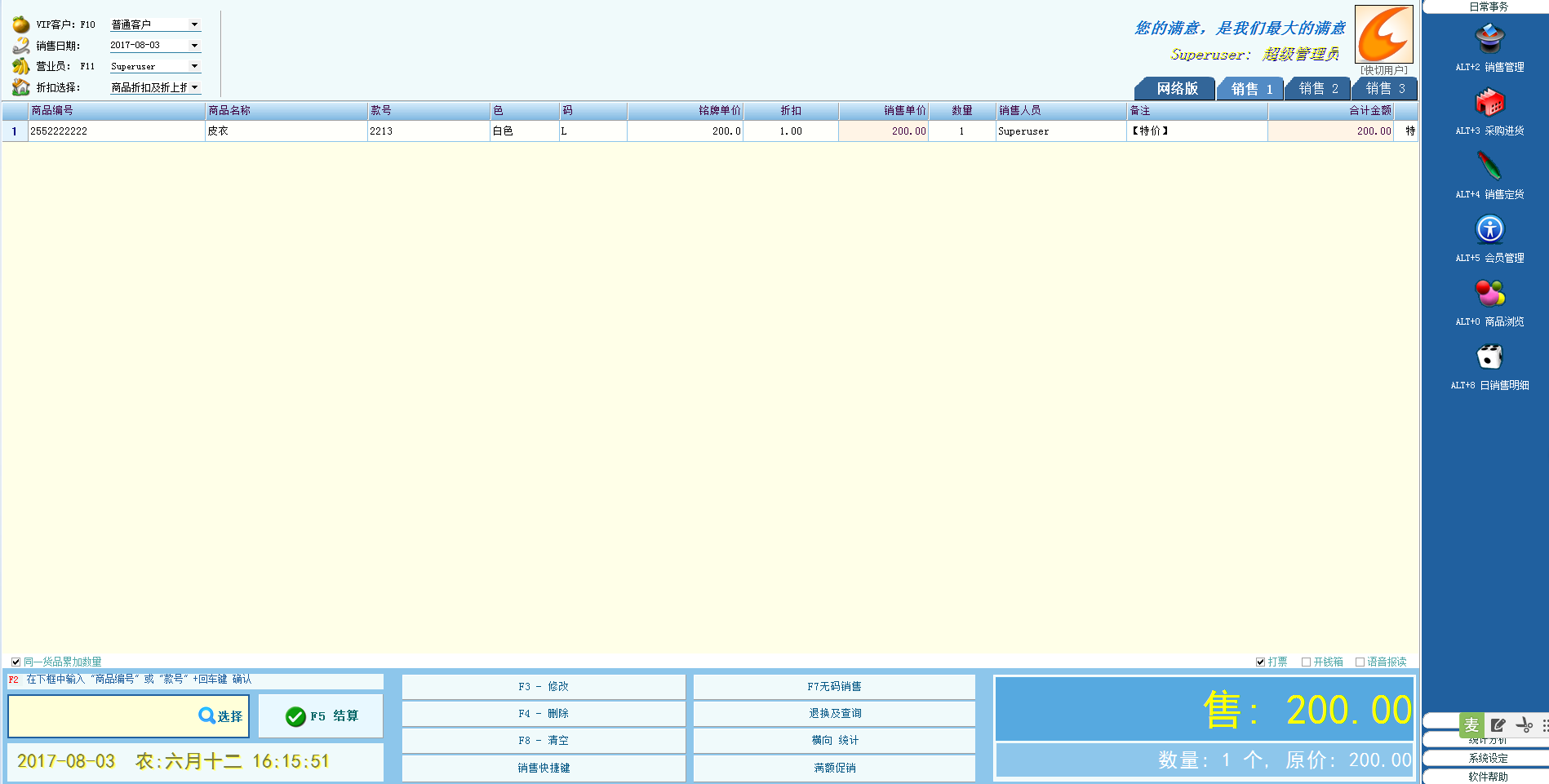Click the 商品名称 column header
This screenshot has width=1549, height=784.
(x=286, y=111)
